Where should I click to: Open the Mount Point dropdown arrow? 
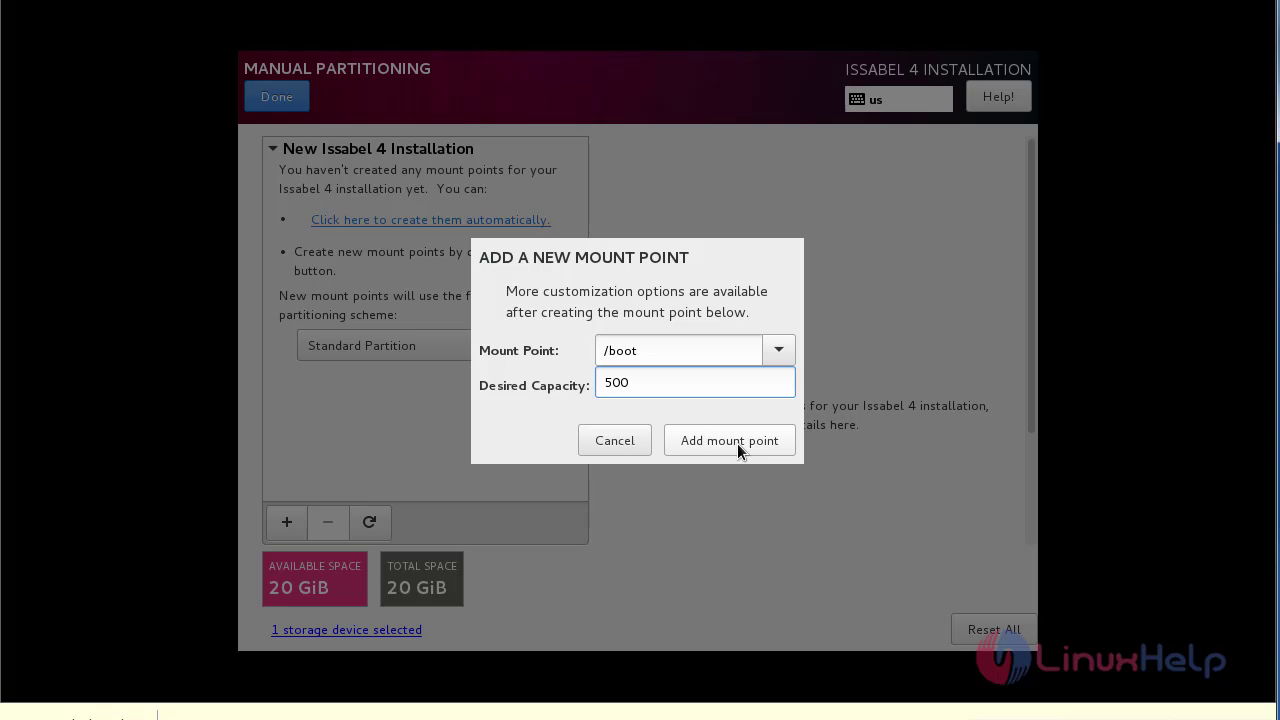pyautogui.click(x=779, y=350)
